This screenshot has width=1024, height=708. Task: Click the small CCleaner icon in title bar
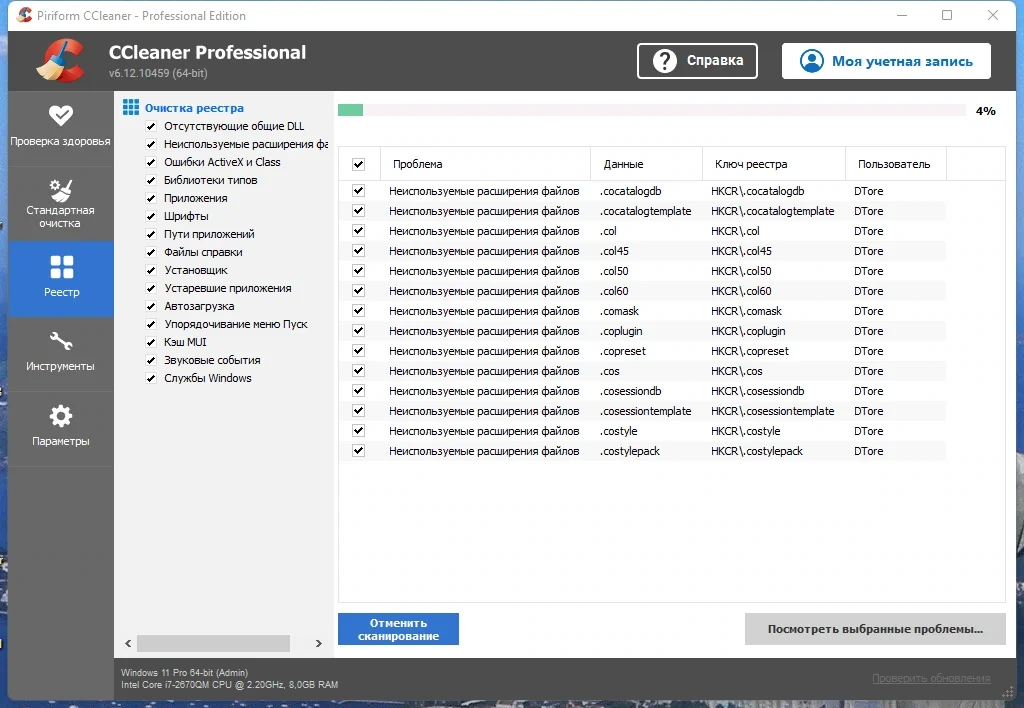(24, 15)
